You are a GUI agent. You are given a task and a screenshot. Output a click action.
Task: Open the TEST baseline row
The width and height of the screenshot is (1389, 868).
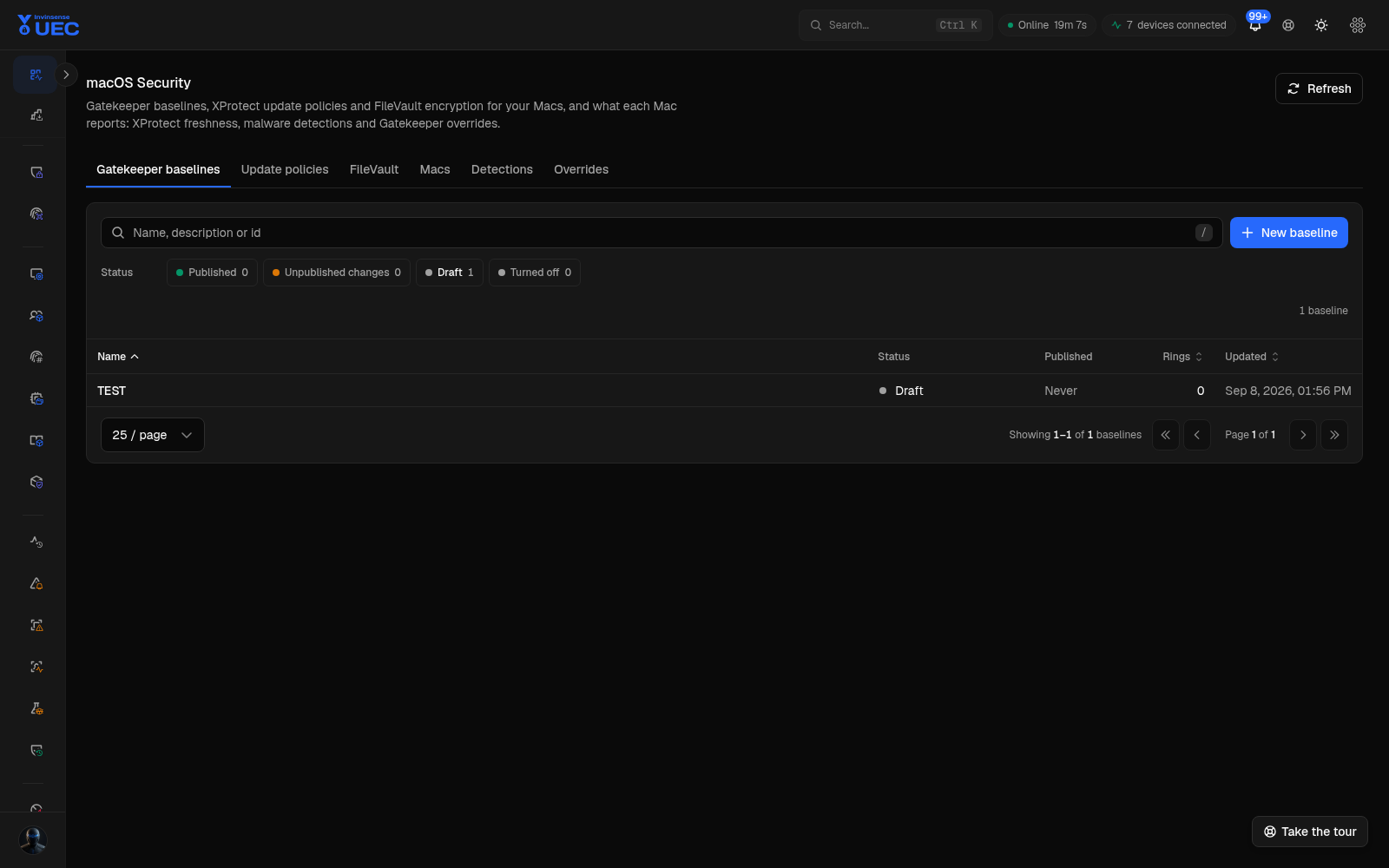[724, 391]
